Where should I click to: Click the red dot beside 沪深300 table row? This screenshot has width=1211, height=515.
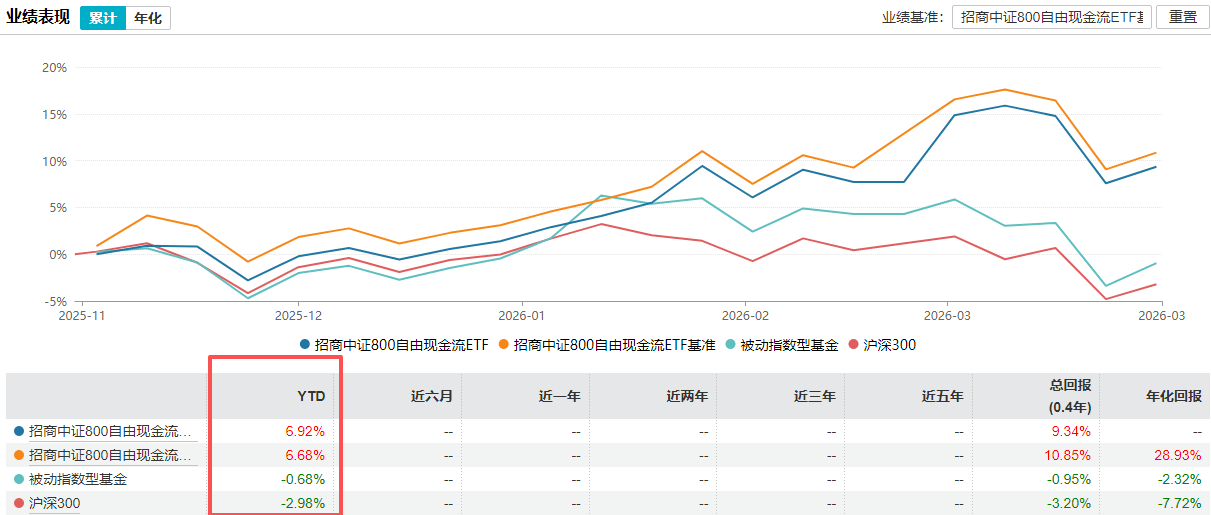coord(20,504)
